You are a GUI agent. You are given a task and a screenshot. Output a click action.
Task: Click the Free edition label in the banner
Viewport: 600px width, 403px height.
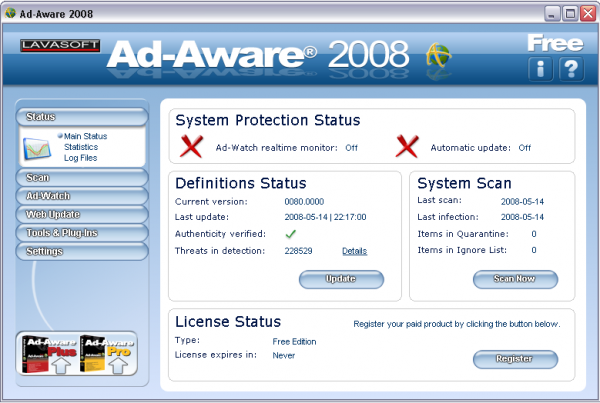(555, 43)
